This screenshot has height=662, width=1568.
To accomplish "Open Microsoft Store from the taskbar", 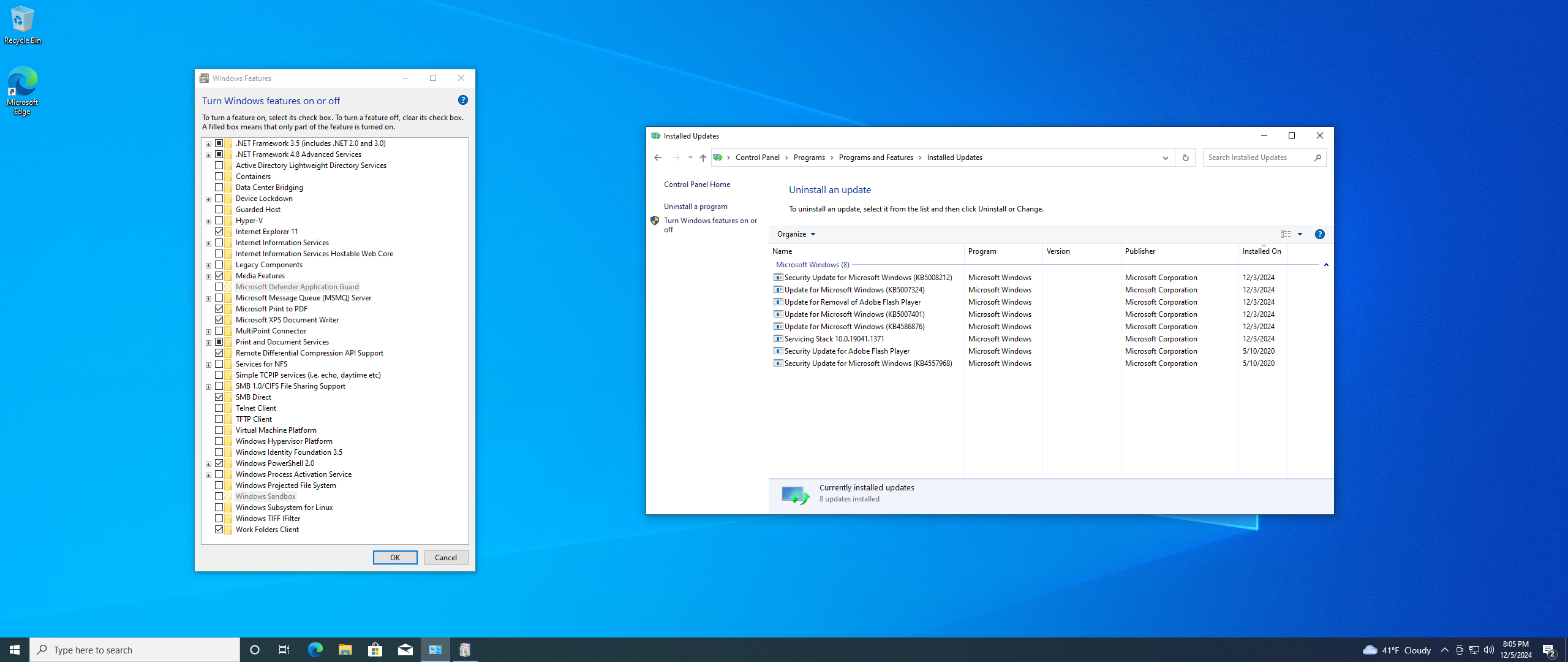I will tap(375, 650).
